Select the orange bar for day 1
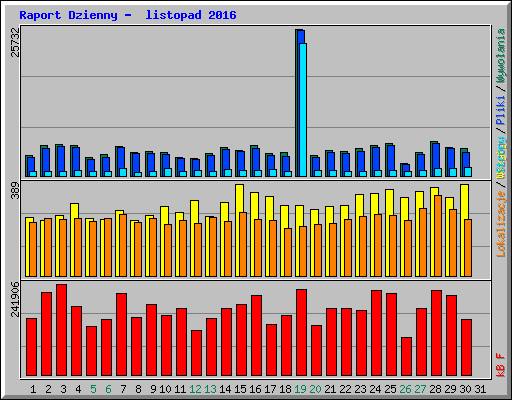The width and height of the screenshot is (512, 400). [33, 249]
